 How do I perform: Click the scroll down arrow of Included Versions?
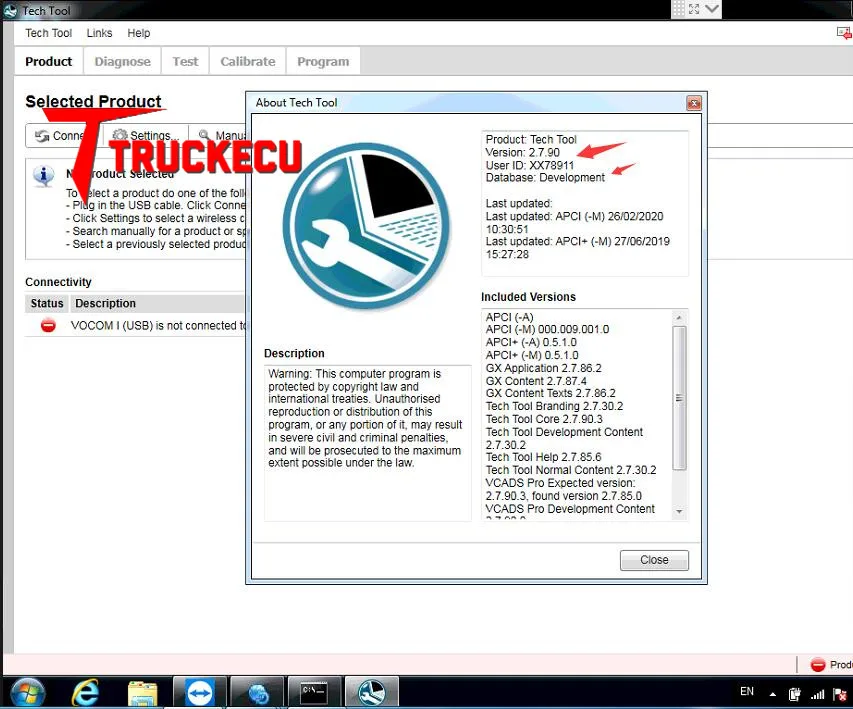679,511
